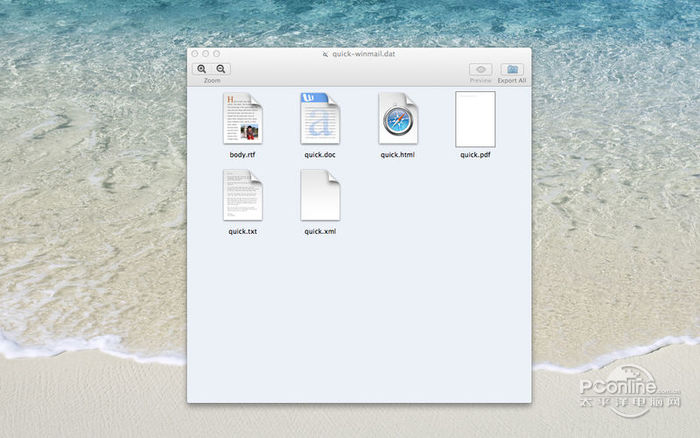Click the quick.doc filename label
This screenshot has width=700, height=438.
tap(320, 155)
